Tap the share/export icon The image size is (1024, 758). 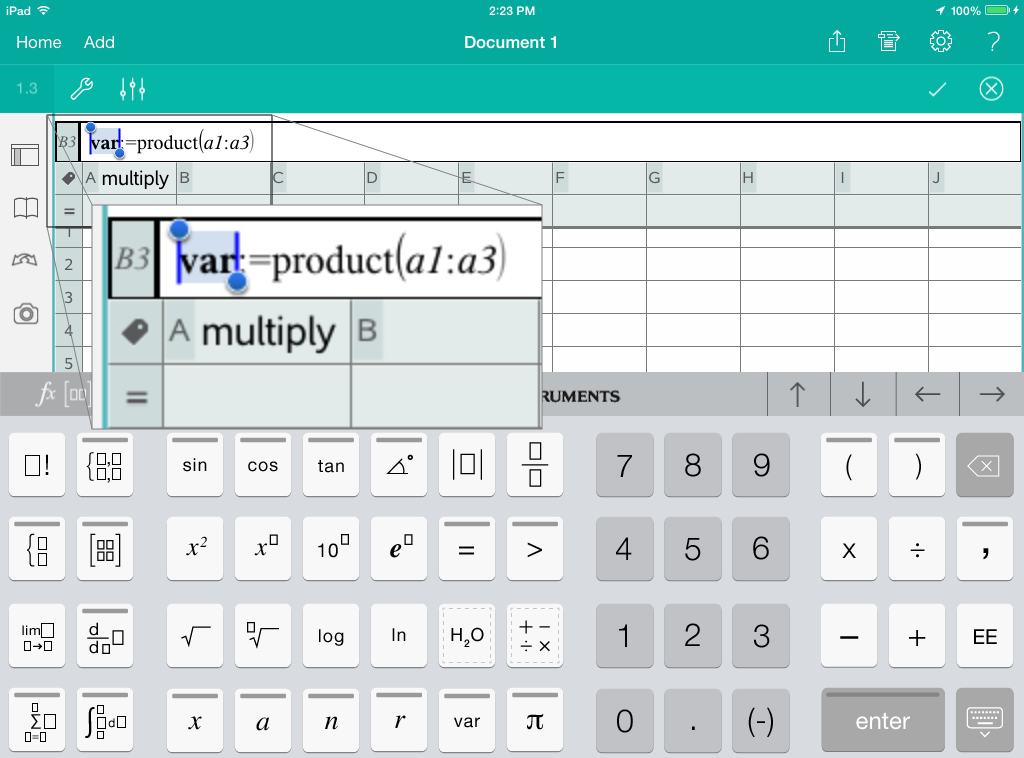click(836, 42)
